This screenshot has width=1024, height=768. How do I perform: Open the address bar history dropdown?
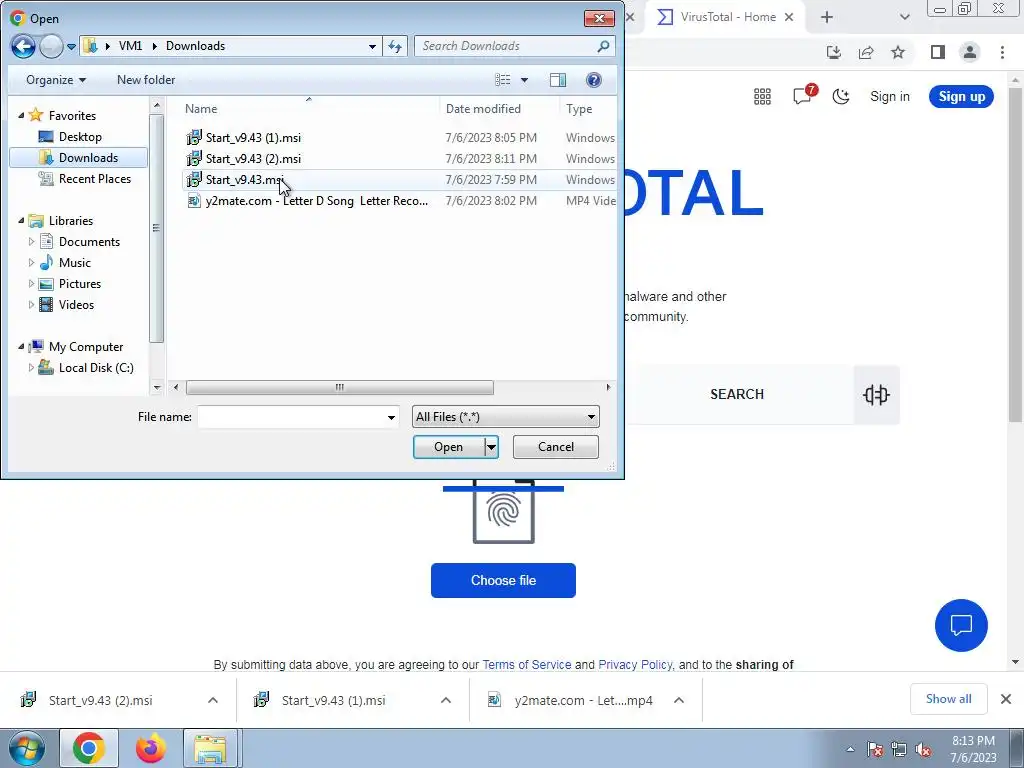pyautogui.click(x=372, y=46)
